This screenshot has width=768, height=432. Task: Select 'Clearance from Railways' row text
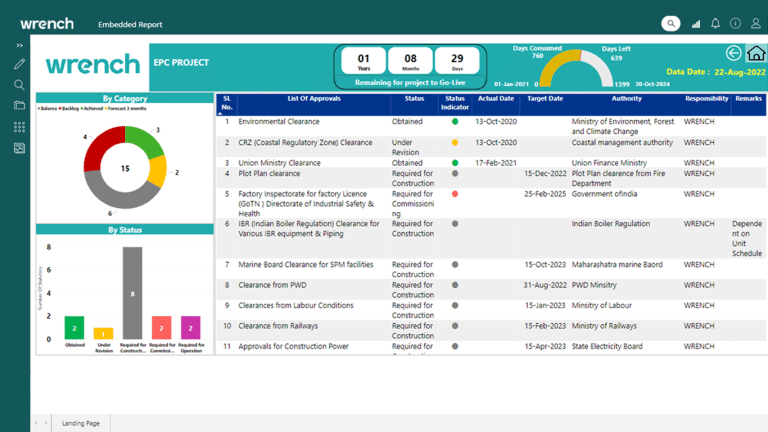click(278, 326)
